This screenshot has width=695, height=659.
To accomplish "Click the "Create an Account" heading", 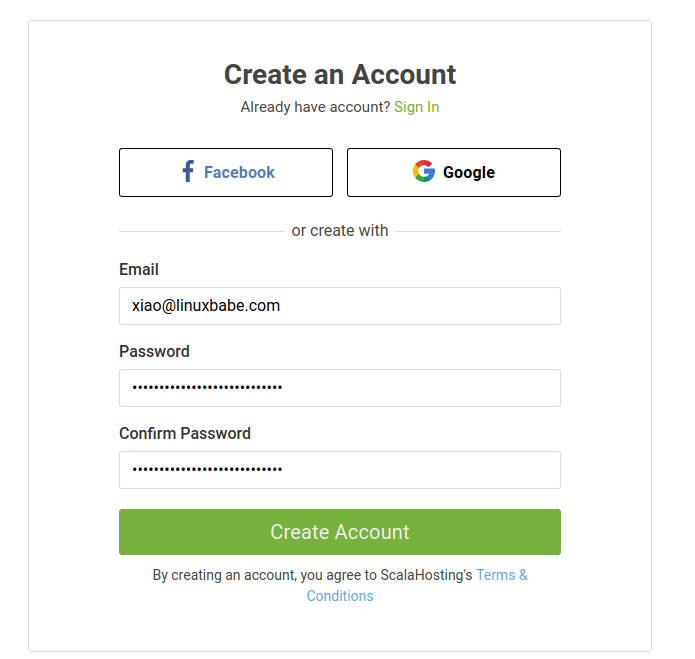I will (x=340, y=75).
